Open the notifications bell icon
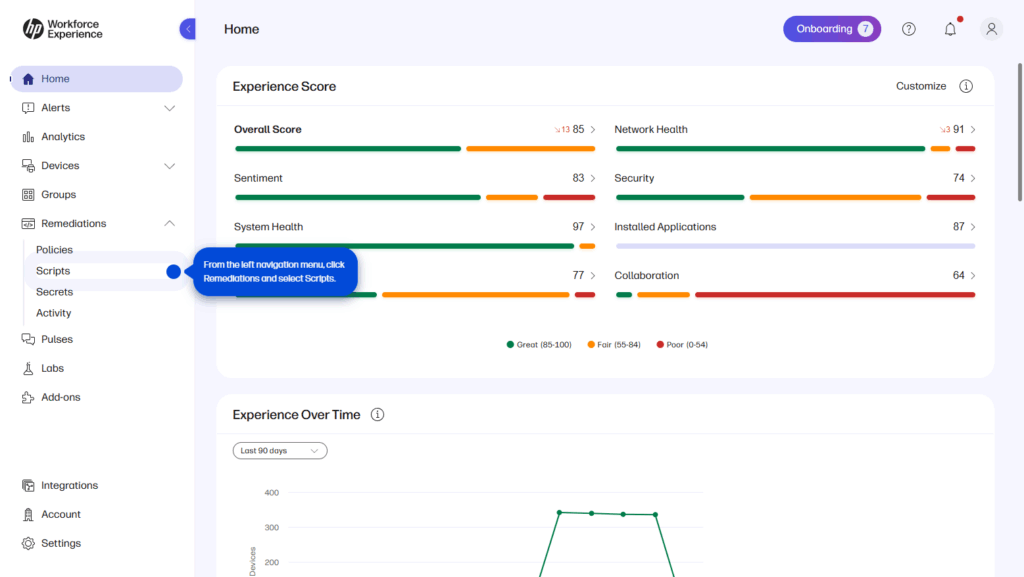 (x=950, y=29)
